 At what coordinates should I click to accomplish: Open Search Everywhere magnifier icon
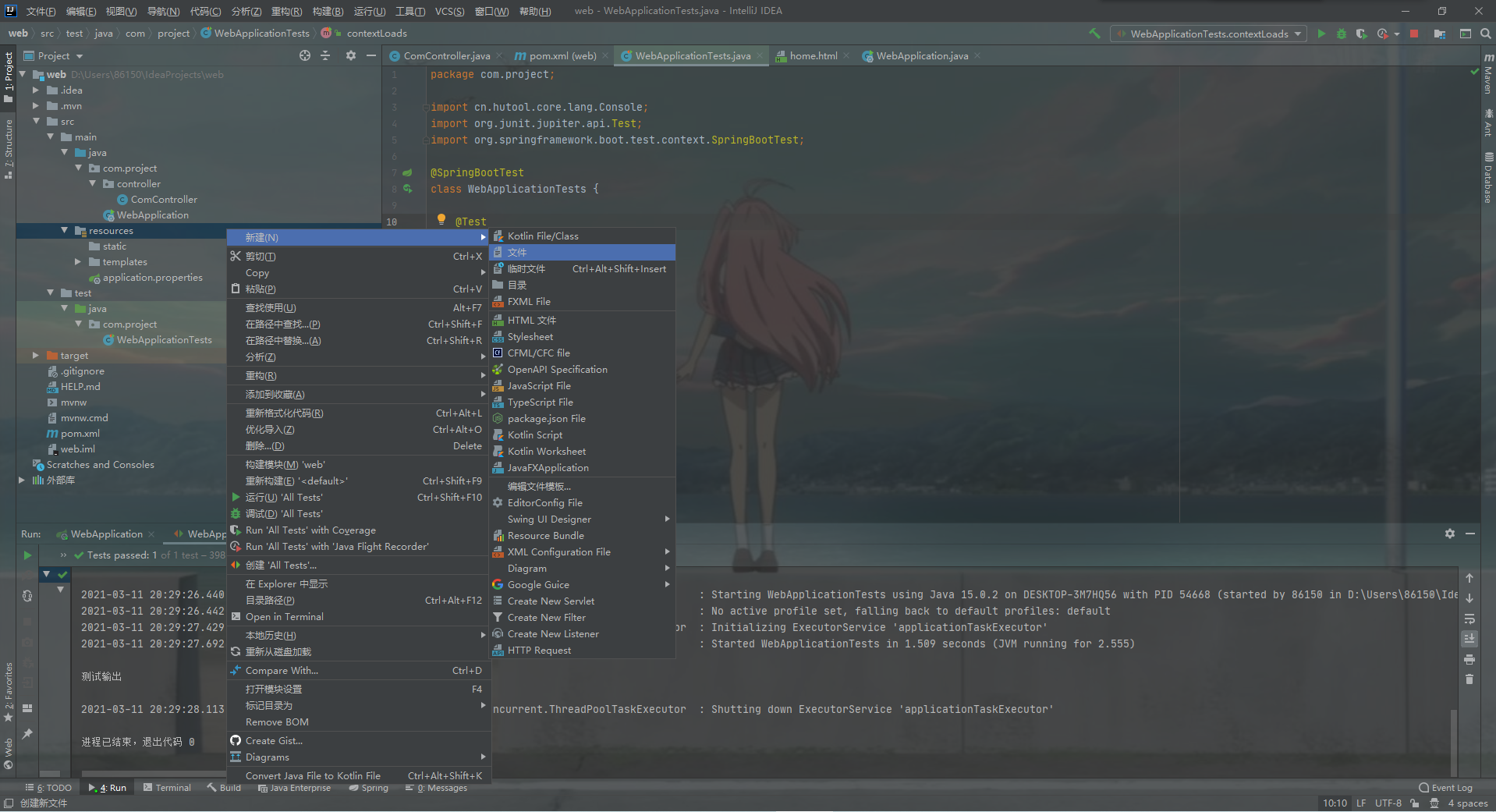1486,34
